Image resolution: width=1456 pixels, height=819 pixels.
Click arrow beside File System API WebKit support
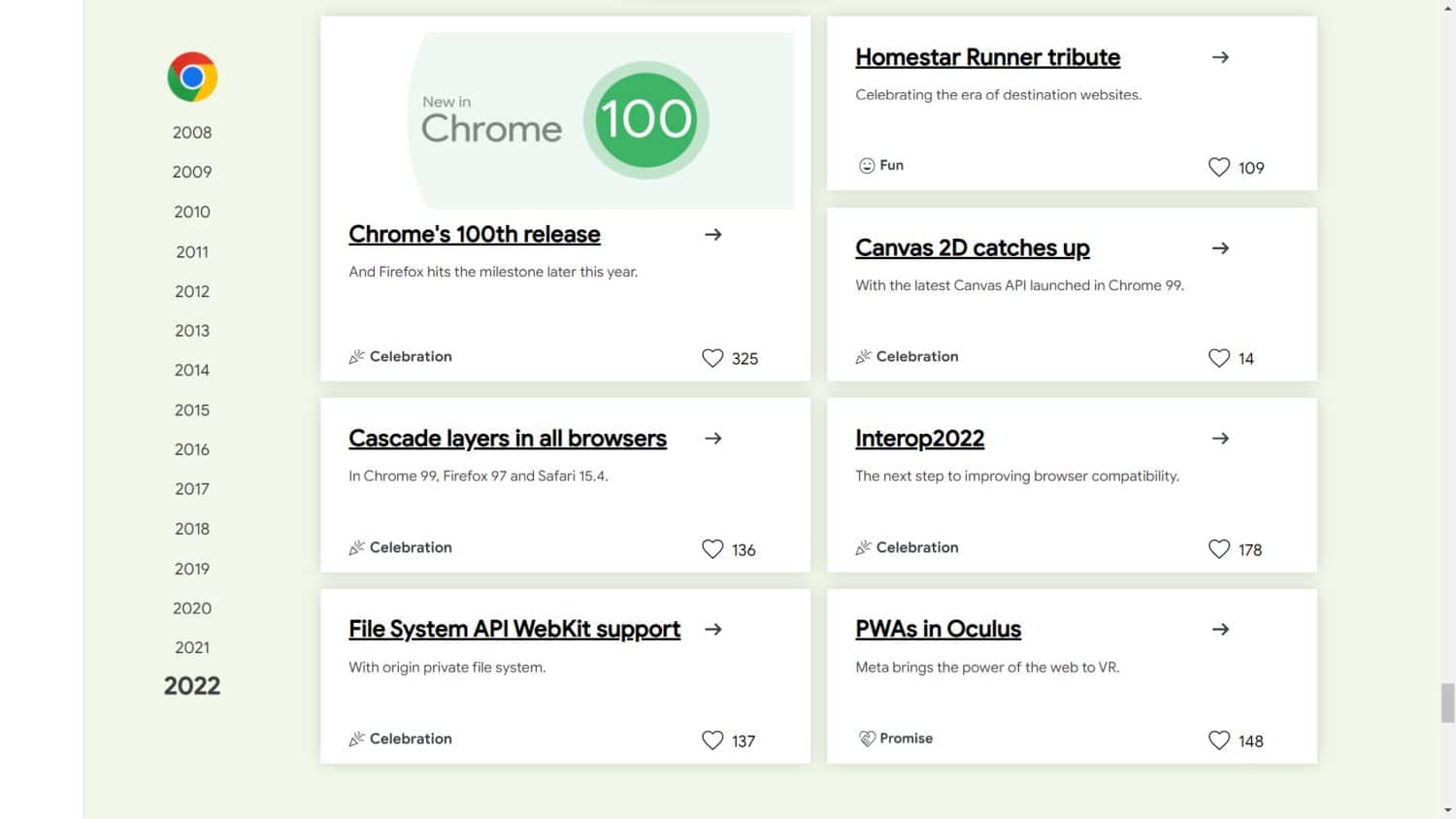713,630
